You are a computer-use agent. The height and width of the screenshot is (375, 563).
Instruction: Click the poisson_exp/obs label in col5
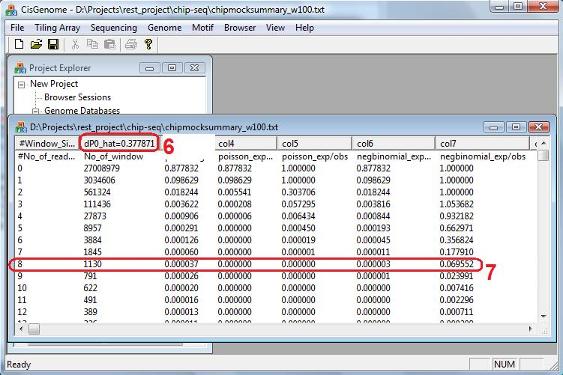click(x=315, y=157)
